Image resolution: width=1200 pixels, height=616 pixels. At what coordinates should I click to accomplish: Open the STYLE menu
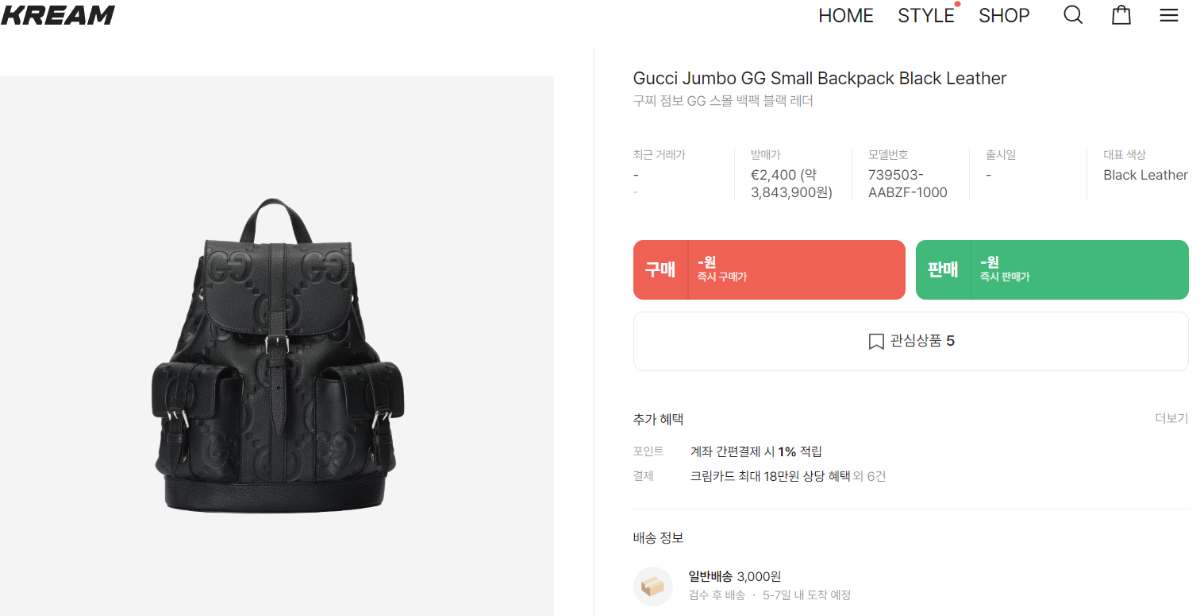pyautogui.click(x=926, y=16)
